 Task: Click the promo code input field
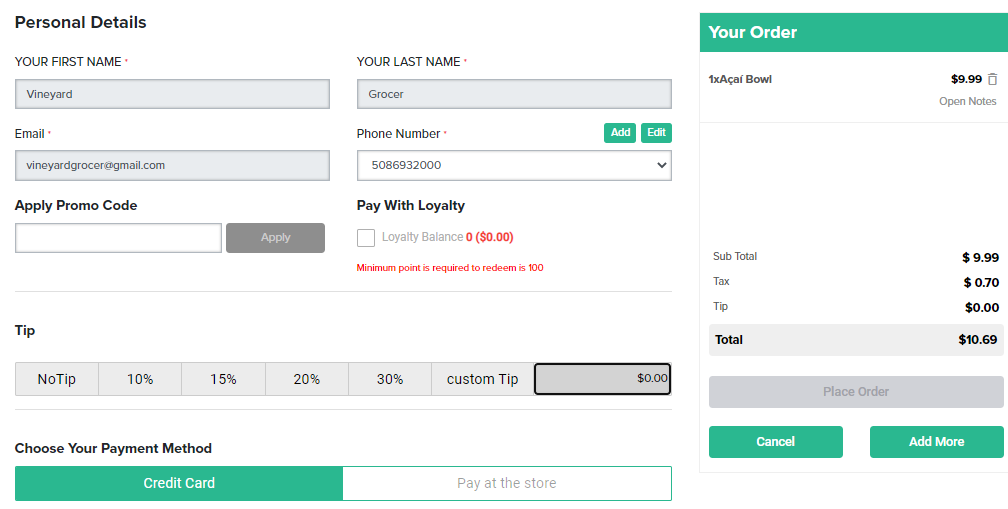(118, 238)
